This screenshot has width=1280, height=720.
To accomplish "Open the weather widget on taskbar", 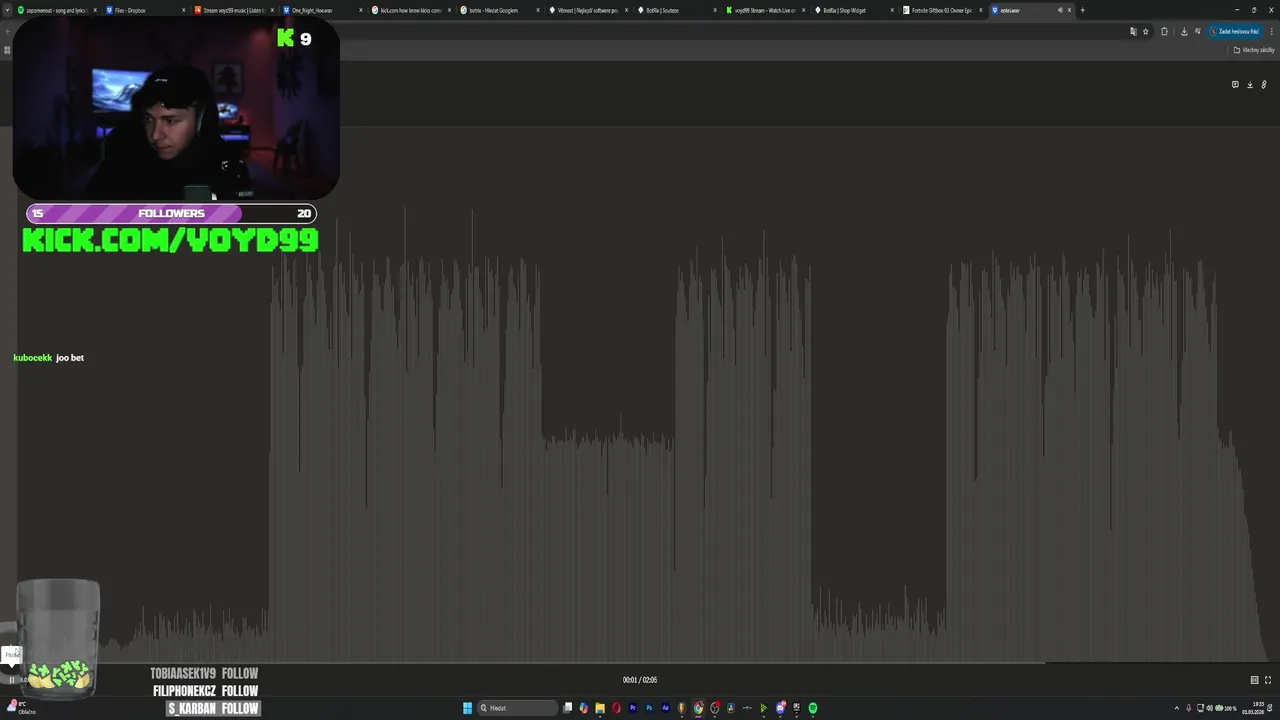I will [x=20, y=708].
